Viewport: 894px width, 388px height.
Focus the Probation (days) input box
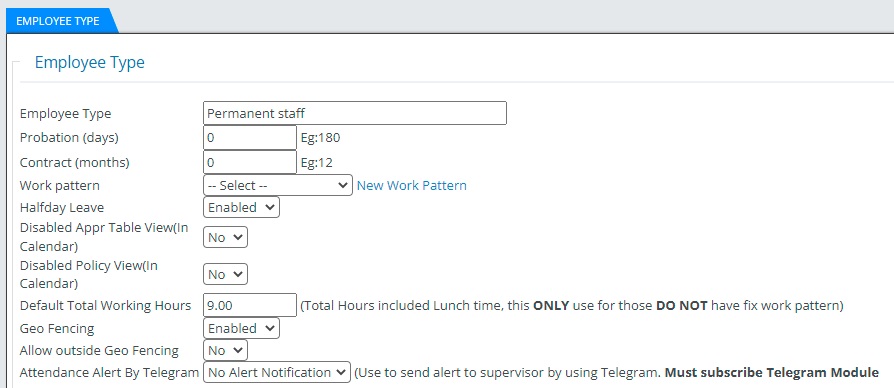tap(250, 138)
